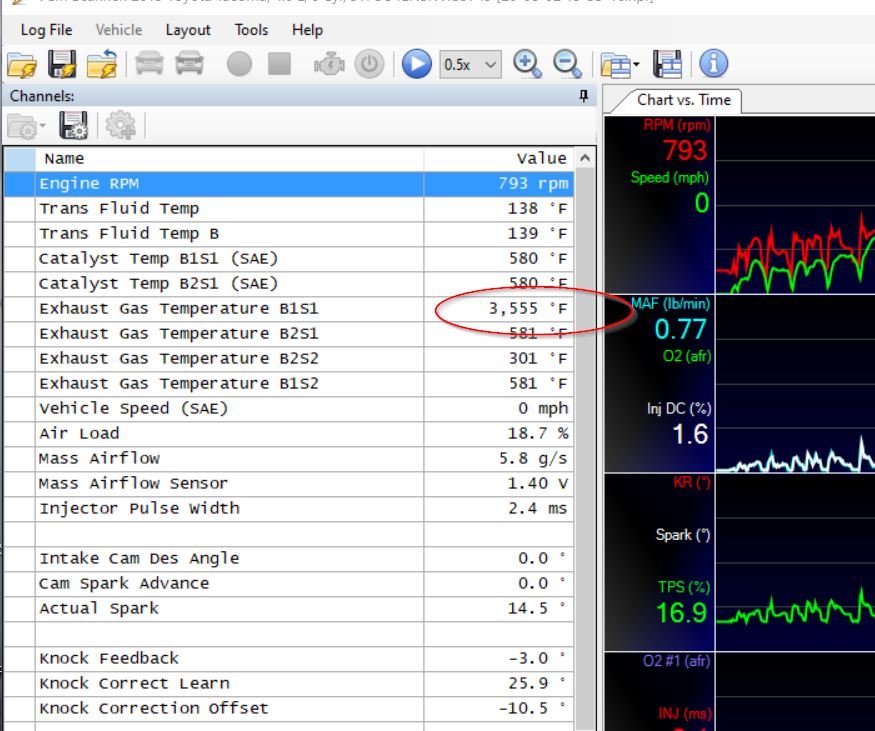Select Vehicle Speed (SAE) row
Screen dimensions: 875x731
[x=289, y=408]
